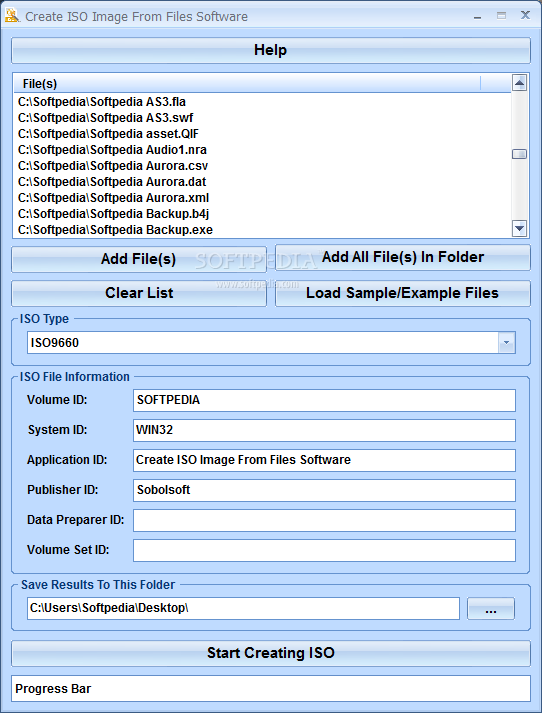Select Softpedia Aurora.dat row

click(x=263, y=182)
